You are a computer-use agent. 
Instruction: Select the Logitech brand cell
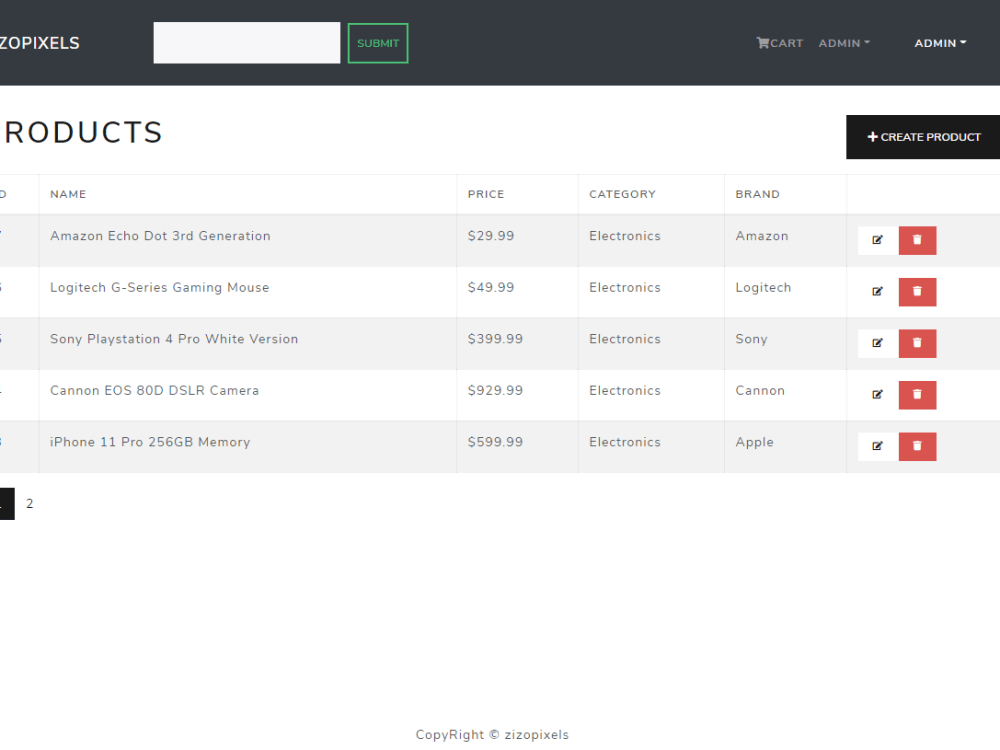(763, 288)
